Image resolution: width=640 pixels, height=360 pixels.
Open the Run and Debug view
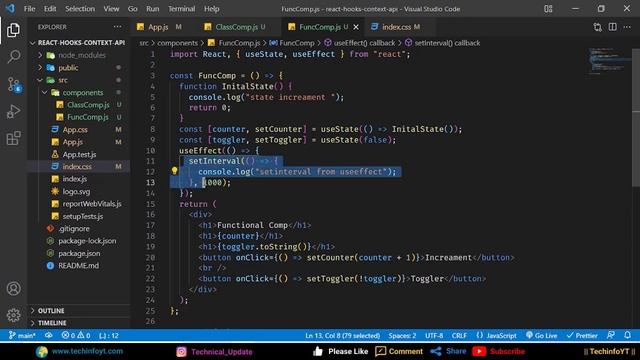(x=13, y=111)
